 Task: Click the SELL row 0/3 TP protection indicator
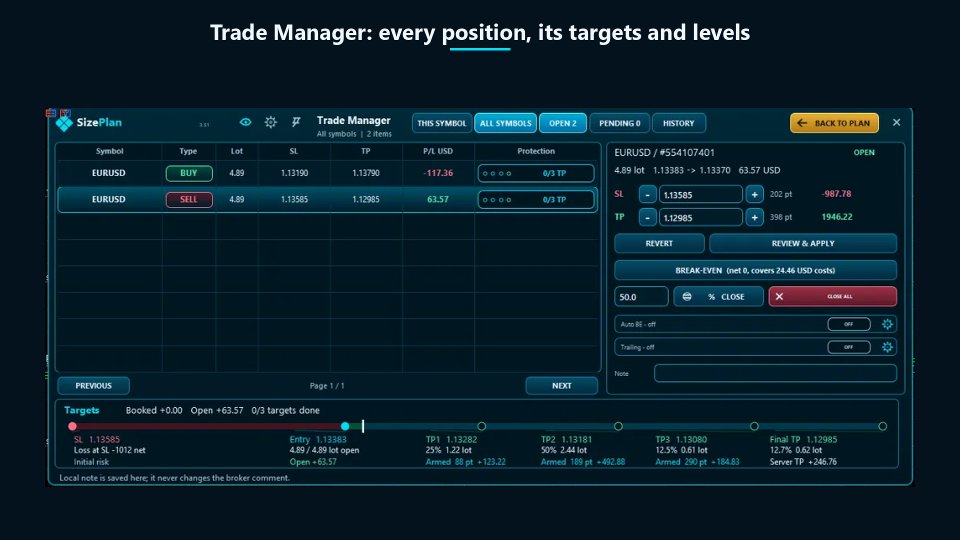[536, 200]
